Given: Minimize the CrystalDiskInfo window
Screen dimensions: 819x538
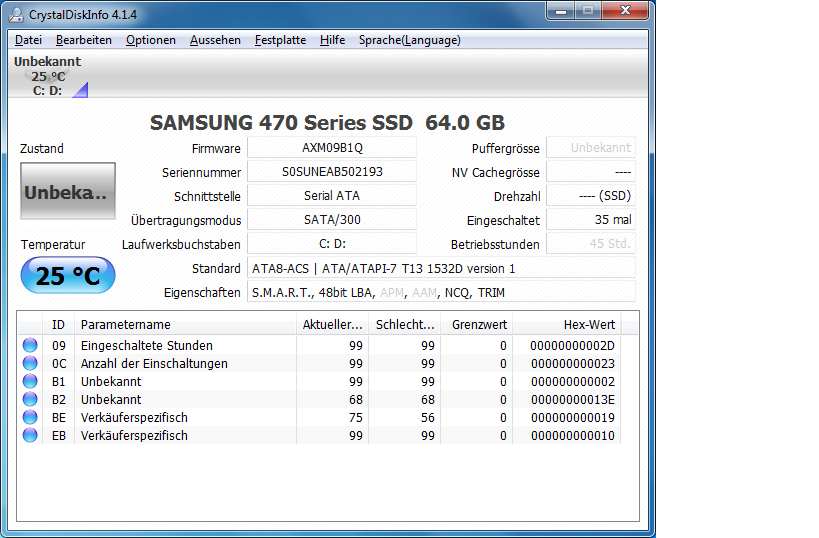Looking at the screenshot, I should [x=561, y=10].
